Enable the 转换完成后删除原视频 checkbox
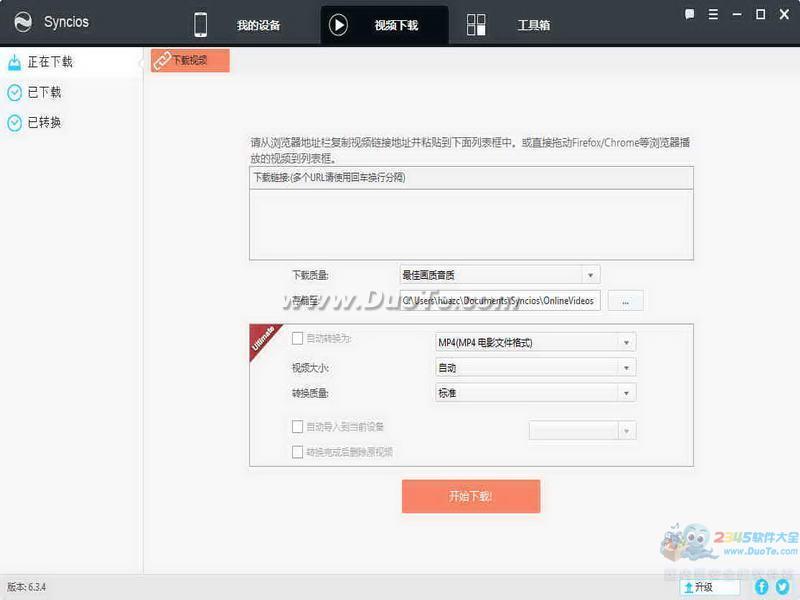Image resolution: width=800 pixels, height=600 pixels. (297, 452)
